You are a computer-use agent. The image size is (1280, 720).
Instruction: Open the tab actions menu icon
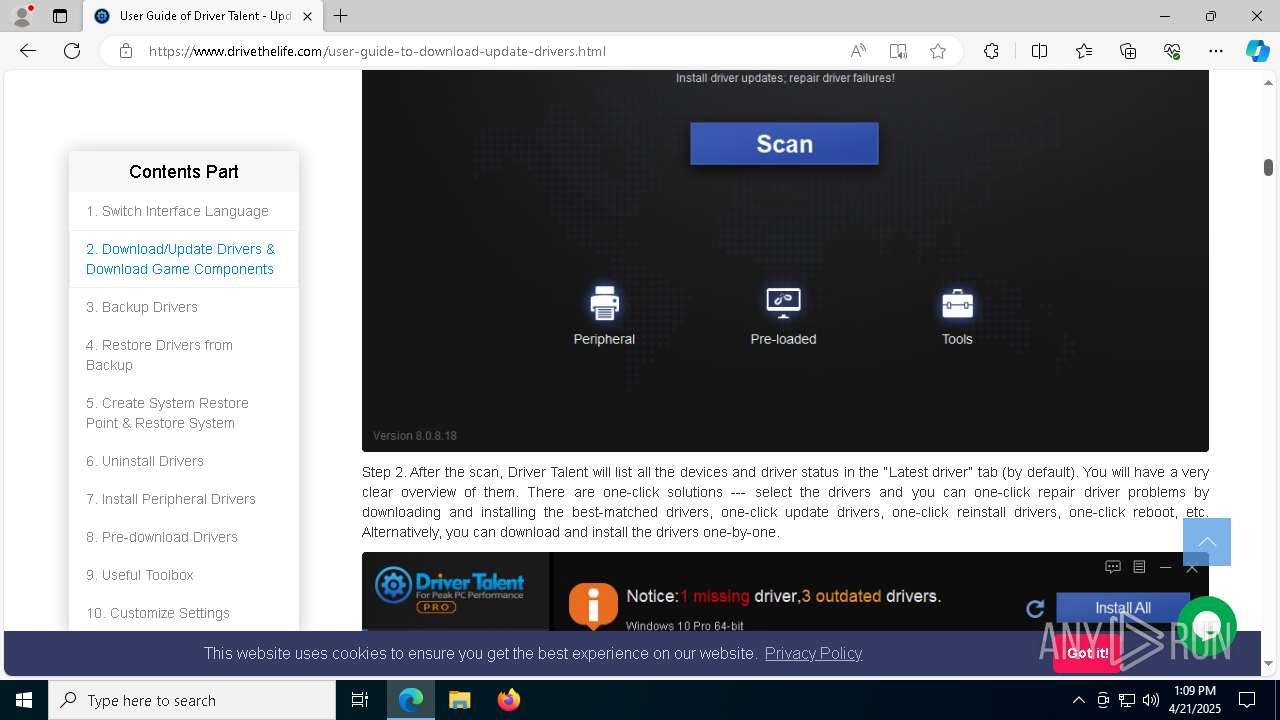pos(60,16)
